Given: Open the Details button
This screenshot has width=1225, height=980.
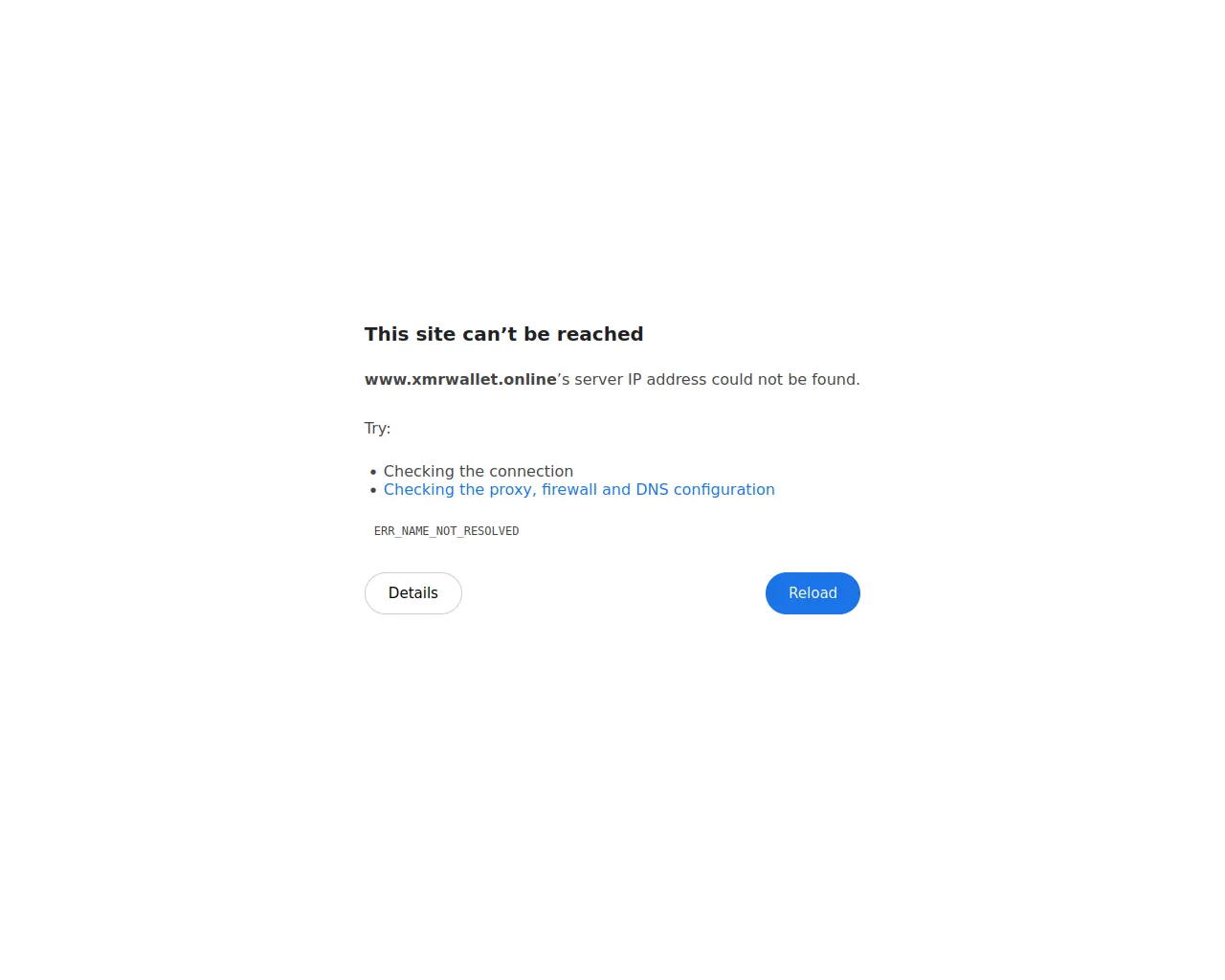Looking at the screenshot, I should click(x=413, y=593).
